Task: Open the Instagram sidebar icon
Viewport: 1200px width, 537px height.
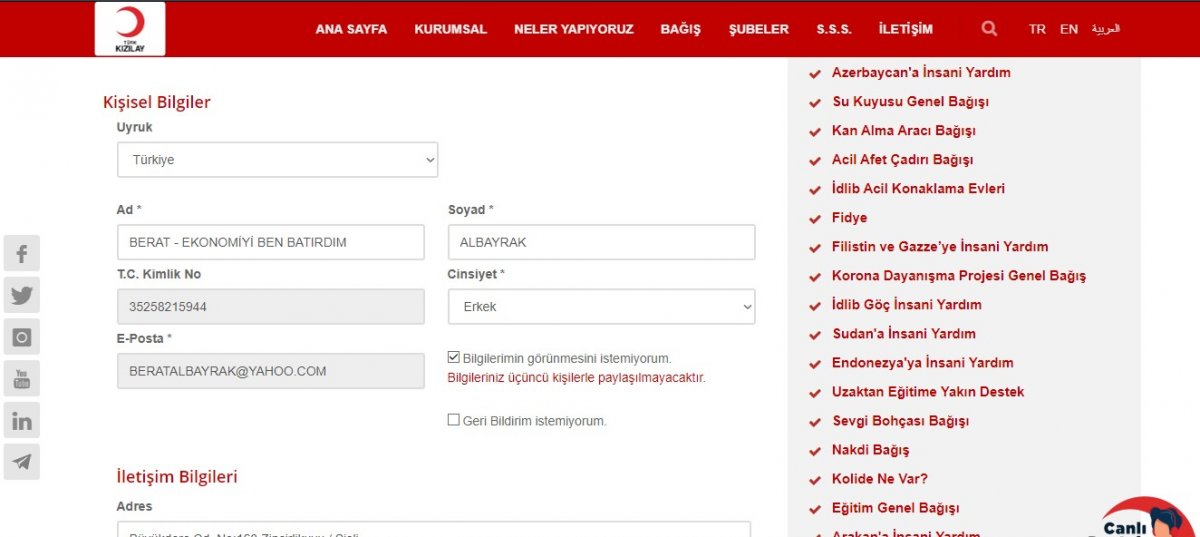Action: pyautogui.click(x=22, y=338)
